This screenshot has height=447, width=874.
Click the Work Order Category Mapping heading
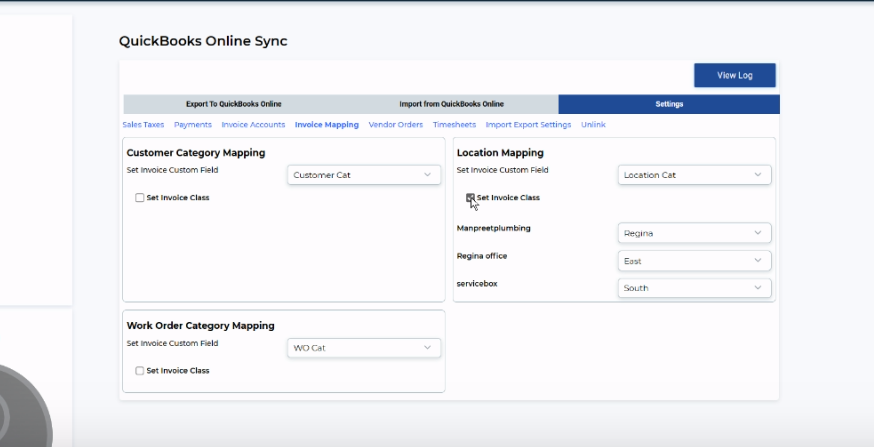[201, 325]
